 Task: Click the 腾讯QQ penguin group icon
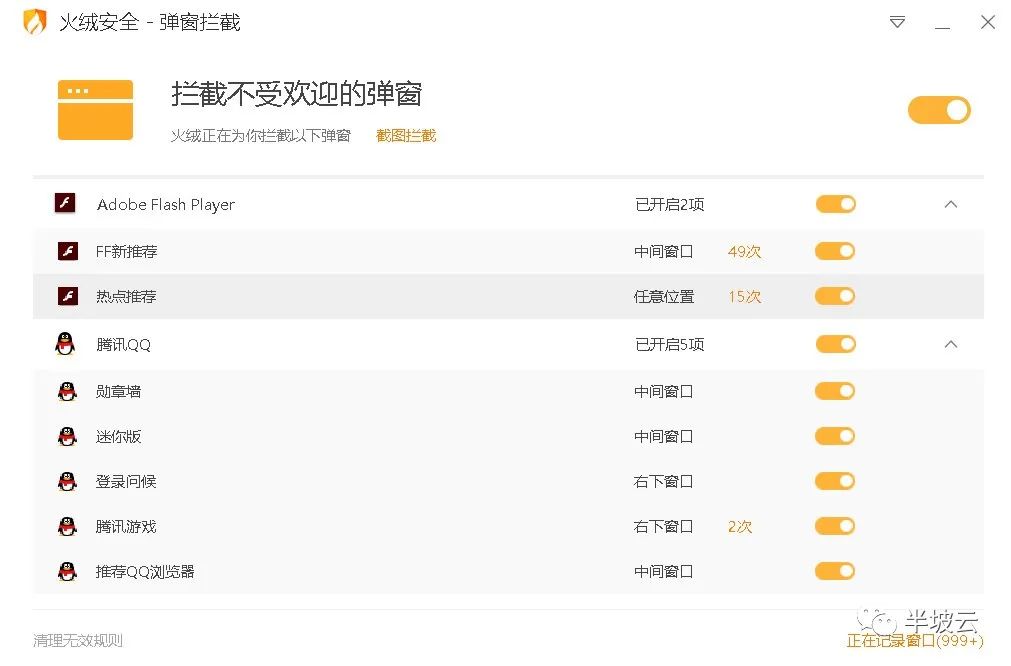coord(65,344)
